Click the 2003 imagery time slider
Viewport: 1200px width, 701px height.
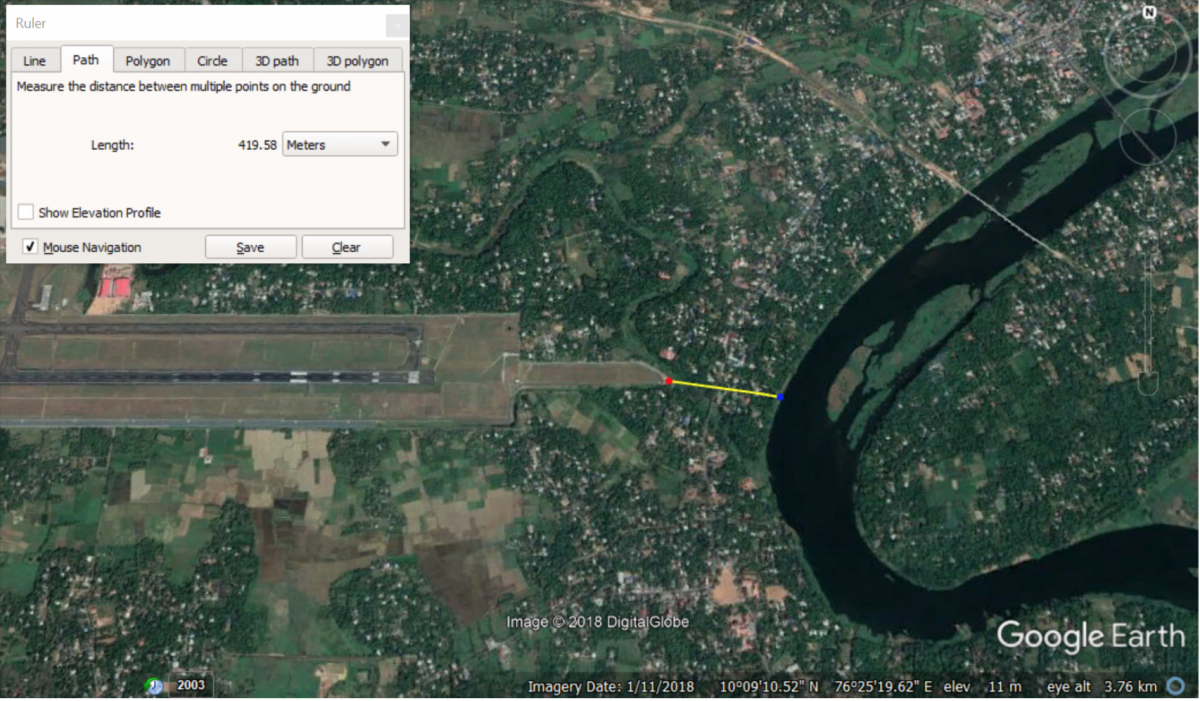(190, 684)
